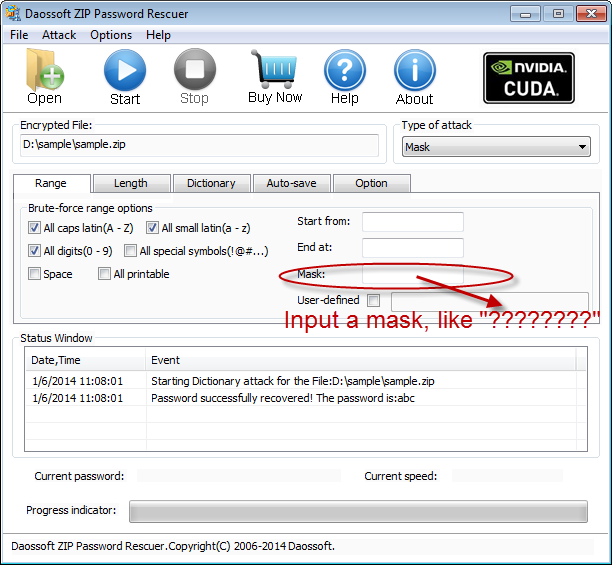Click the Start from input field
The width and height of the screenshot is (612, 565).
point(413,222)
